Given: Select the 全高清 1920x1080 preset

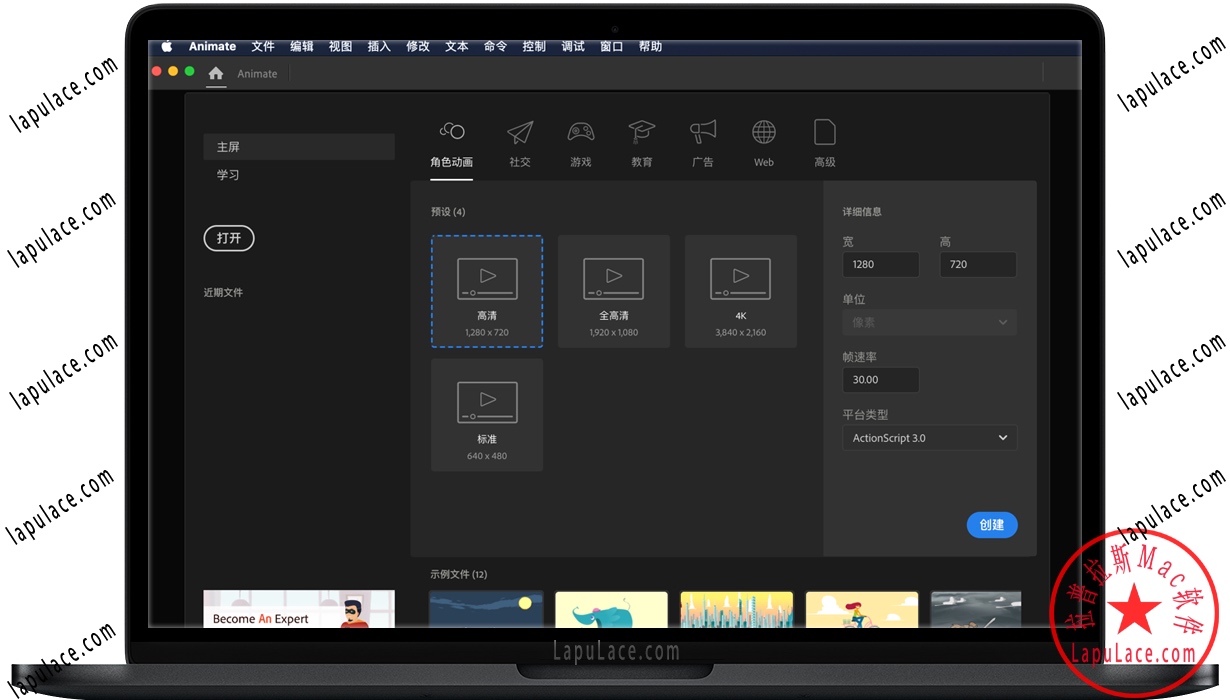Looking at the screenshot, I should tap(613, 290).
